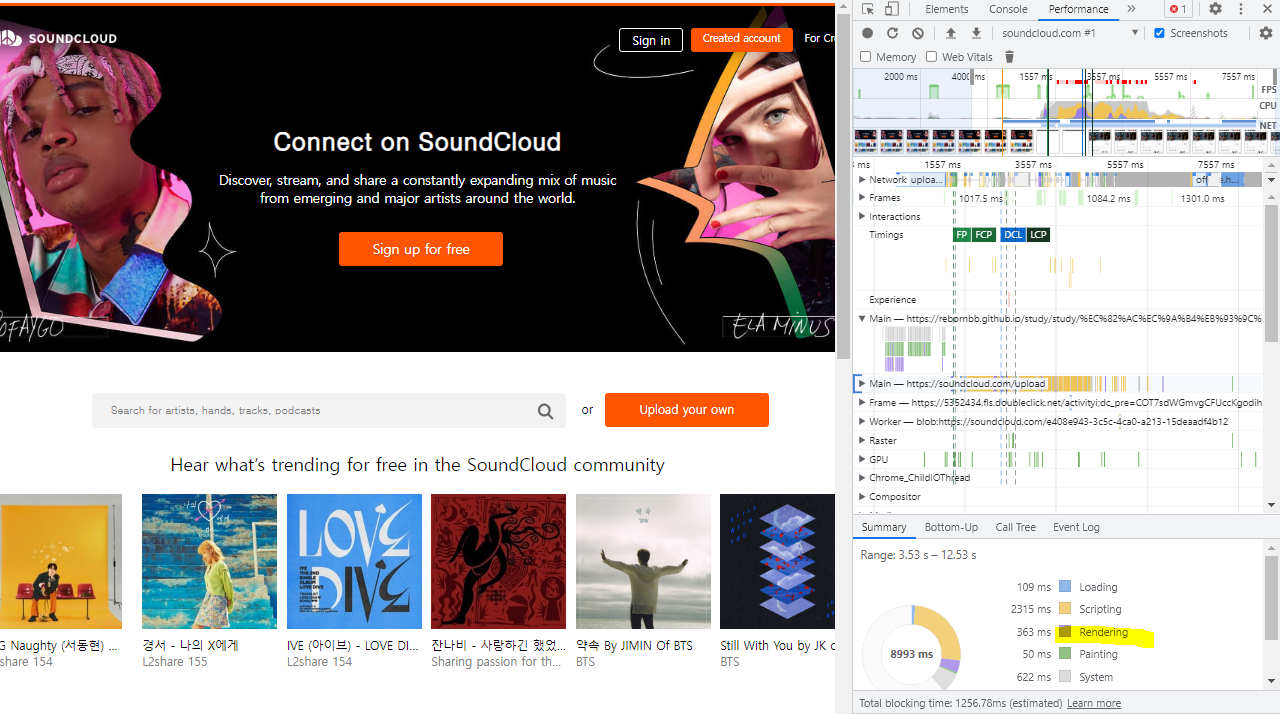1280x714 pixels.
Task: Open the soundcloud.com #1 recording dropdown
Action: click(1069, 33)
